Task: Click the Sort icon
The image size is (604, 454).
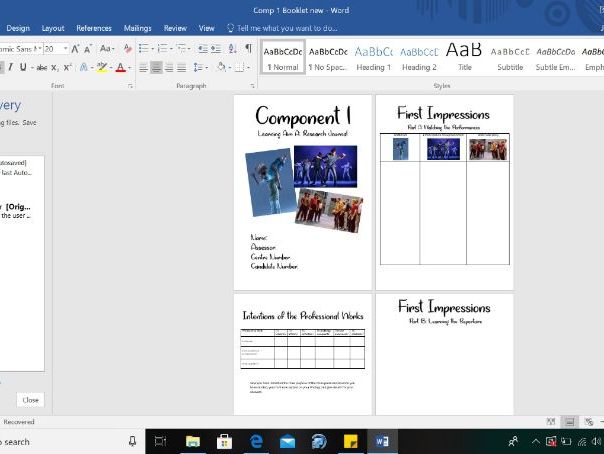Action: 232,49
